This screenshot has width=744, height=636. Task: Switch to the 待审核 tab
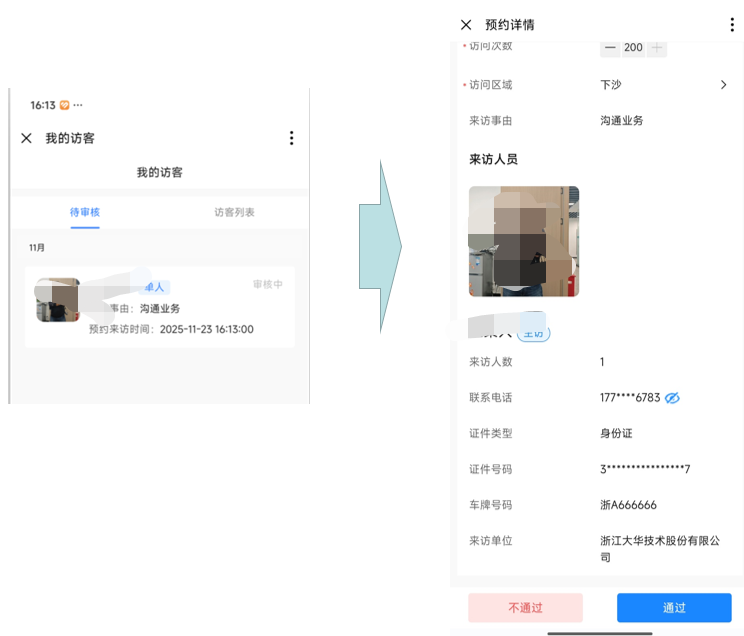(x=85, y=212)
